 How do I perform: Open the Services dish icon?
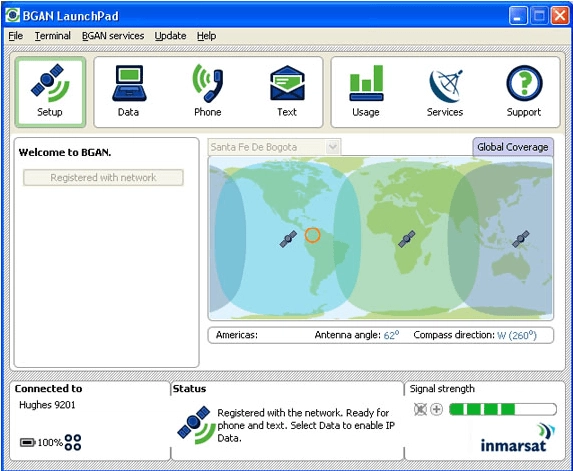tap(445, 86)
